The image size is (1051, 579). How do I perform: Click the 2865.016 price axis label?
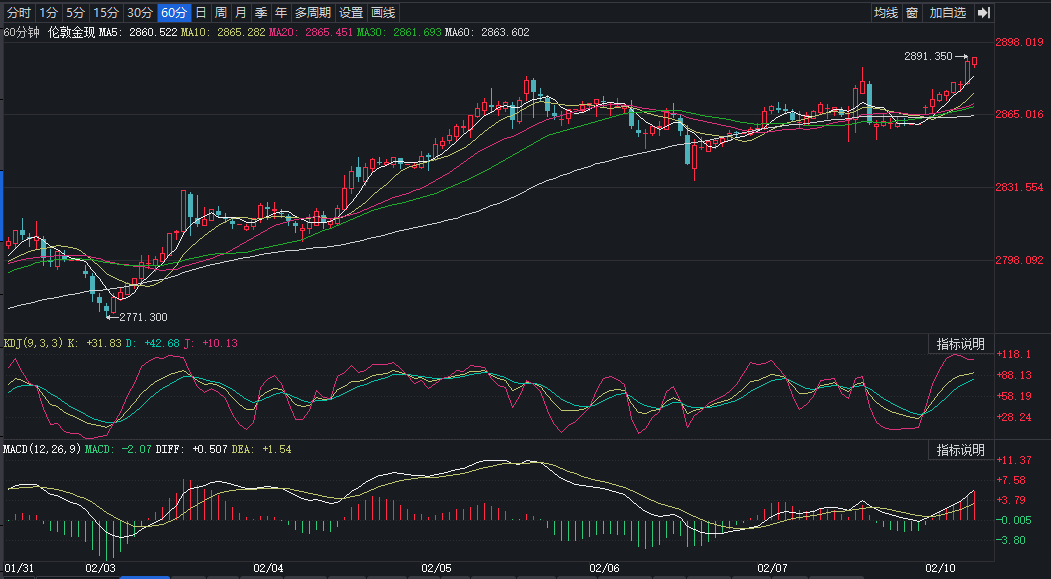(x=1019, y=115)
